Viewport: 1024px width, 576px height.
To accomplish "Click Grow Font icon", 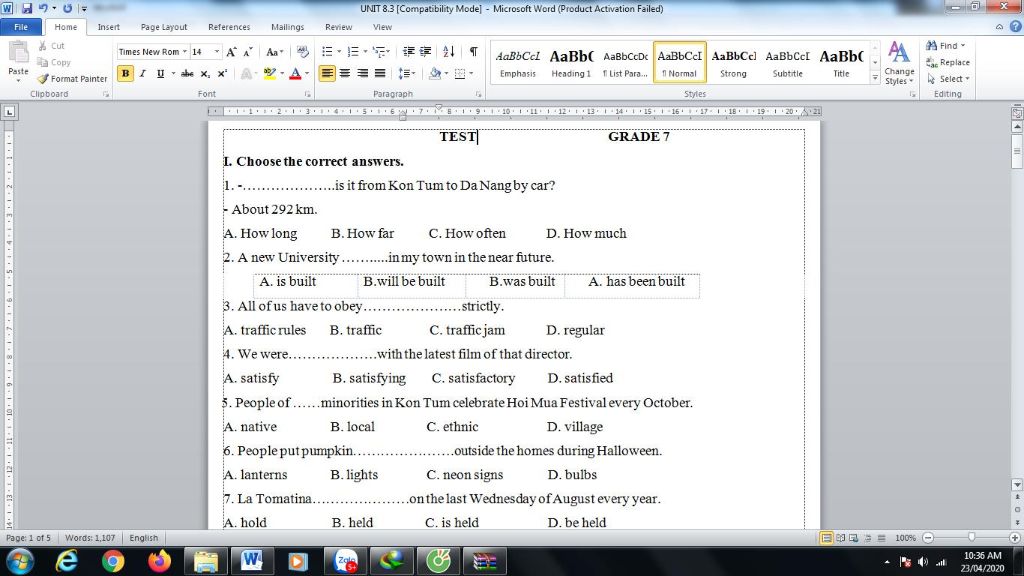I will pos(231,52).
